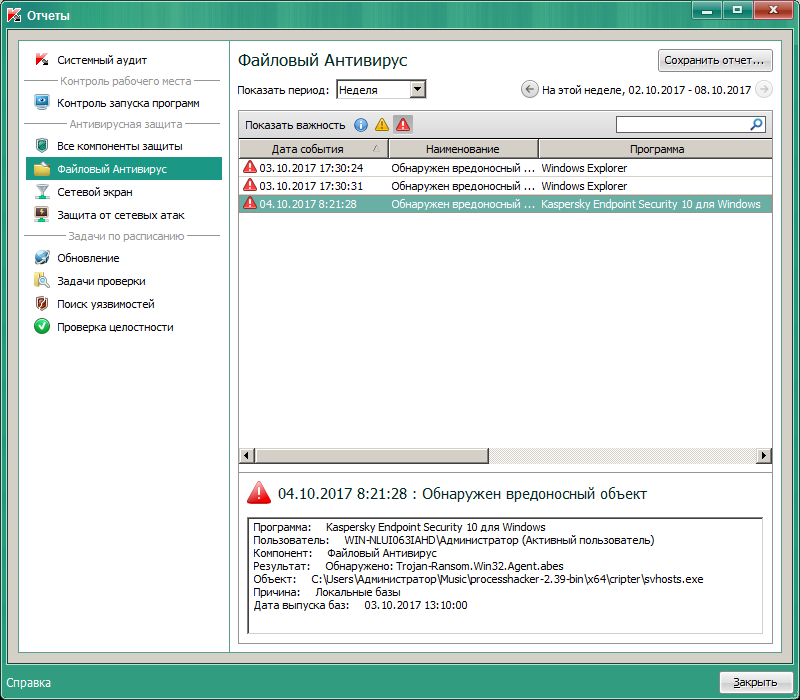Click the Поиск уязвимостей shield icon
Viewport: 800px width, 700px height.
pyautogui.click(x=42, y=304)
